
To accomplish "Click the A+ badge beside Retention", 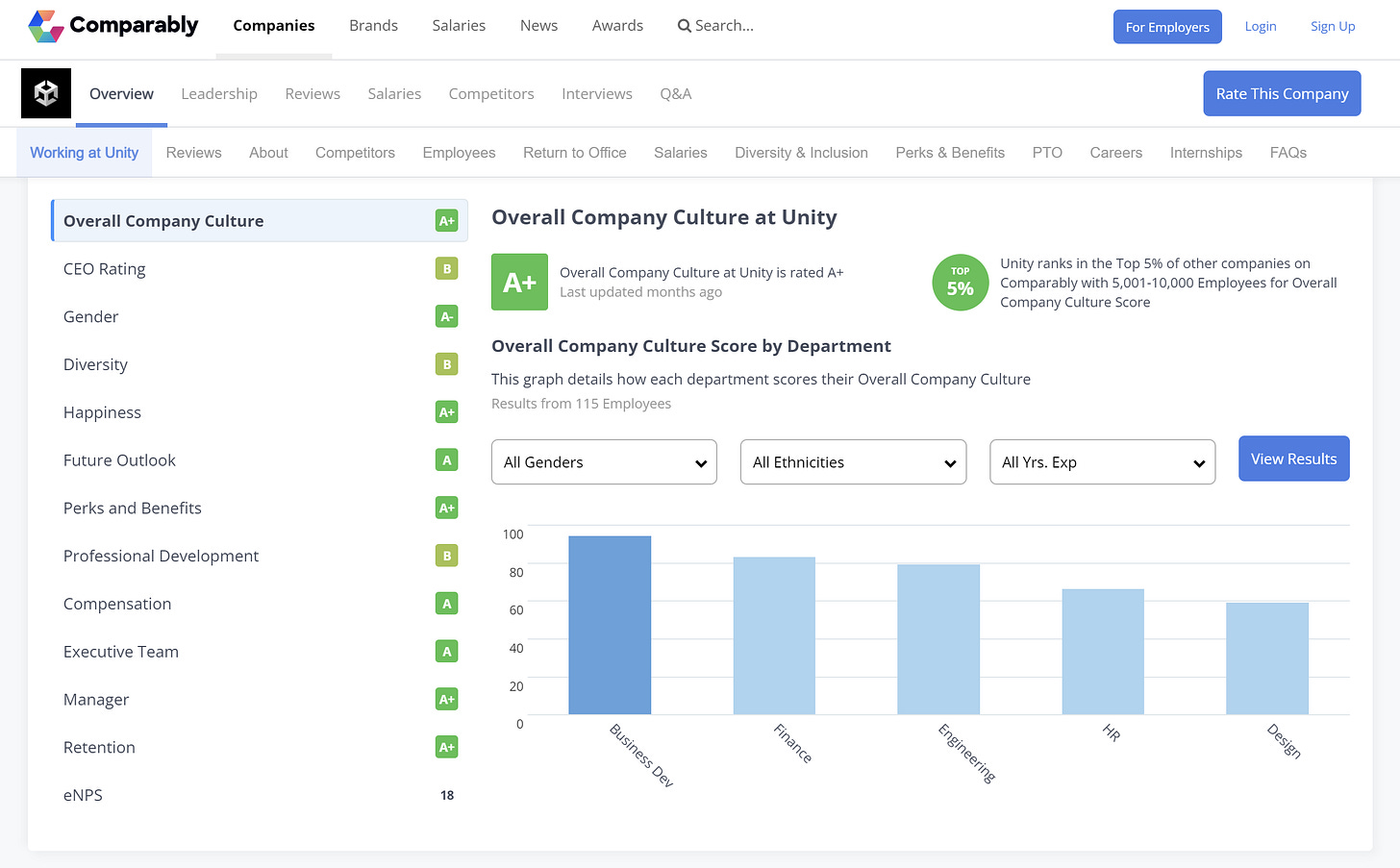I will pos(446,747).
